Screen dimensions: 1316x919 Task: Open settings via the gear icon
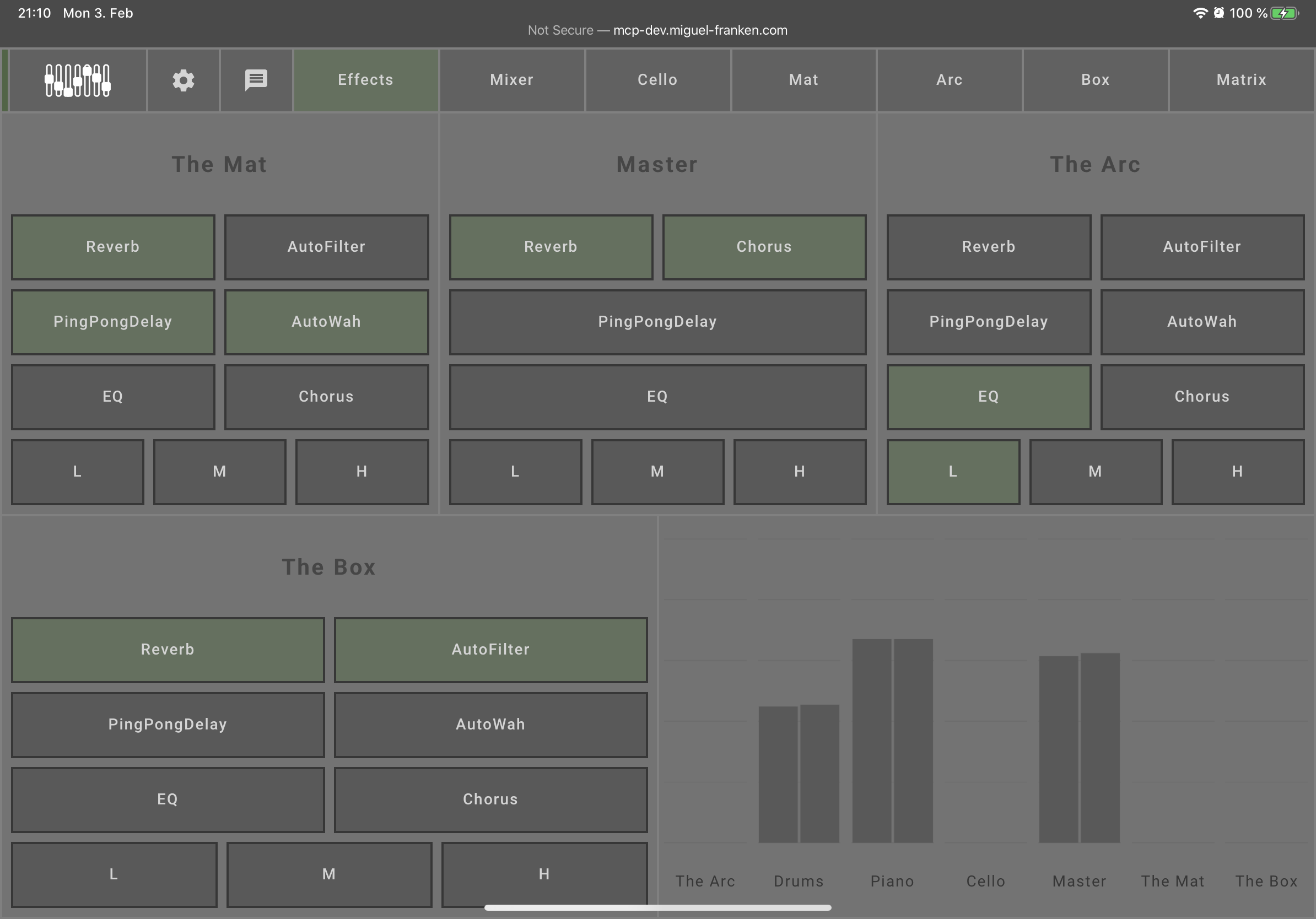pyautogui.click(x=184, y=80)
